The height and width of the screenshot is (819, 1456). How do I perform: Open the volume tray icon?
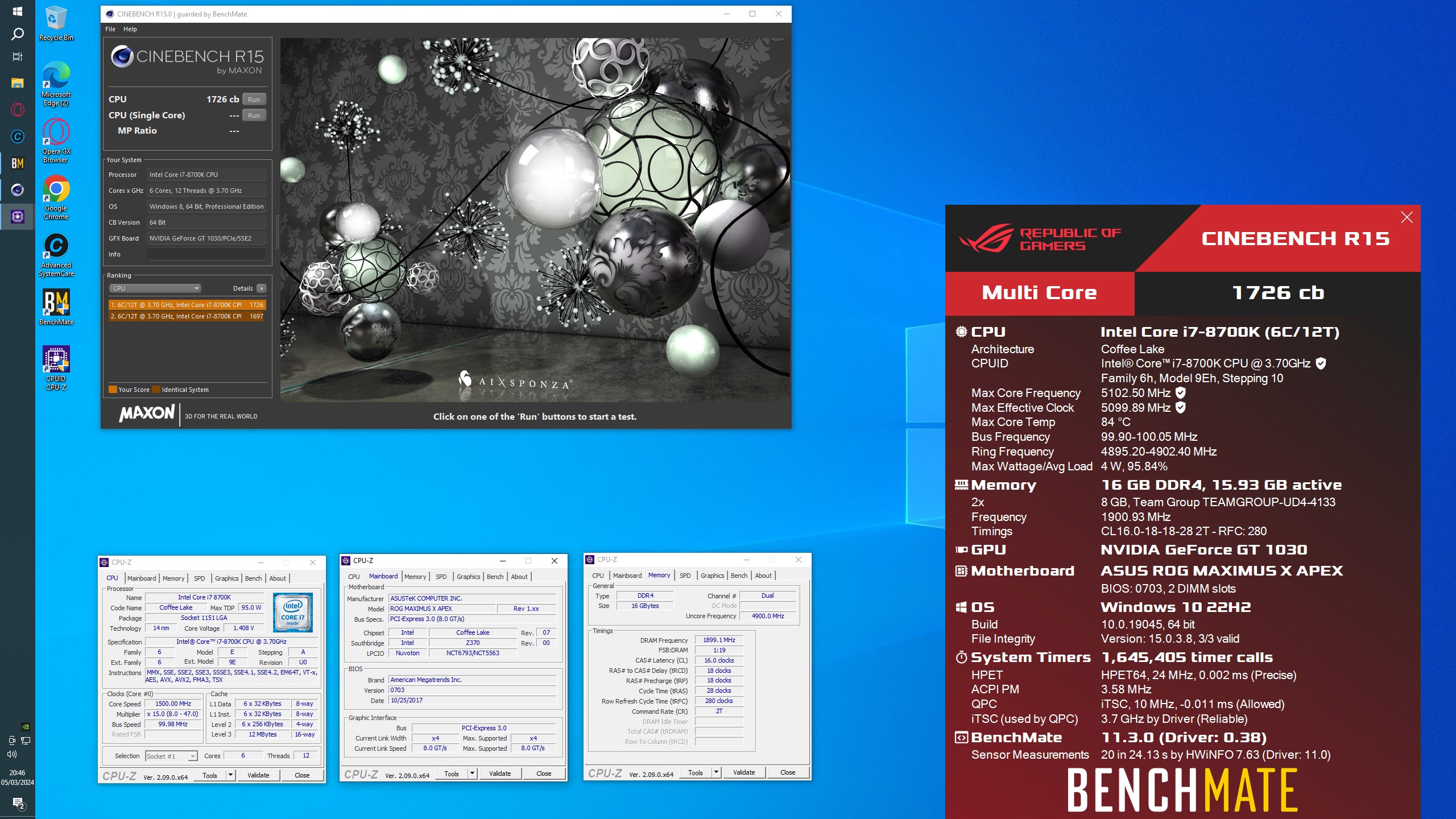click(x=12, y=754)
